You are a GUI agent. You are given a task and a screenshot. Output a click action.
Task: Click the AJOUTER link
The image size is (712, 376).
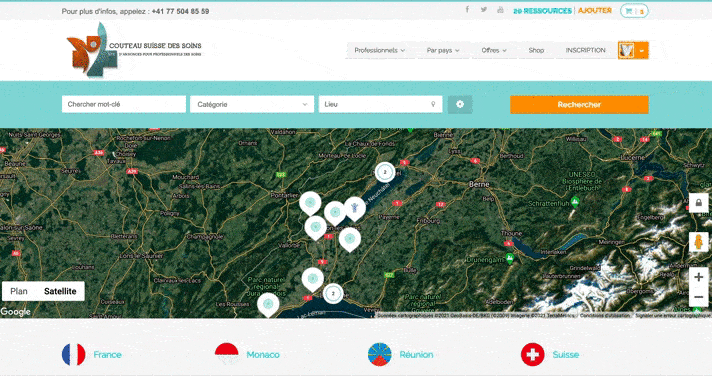point(595,10)
